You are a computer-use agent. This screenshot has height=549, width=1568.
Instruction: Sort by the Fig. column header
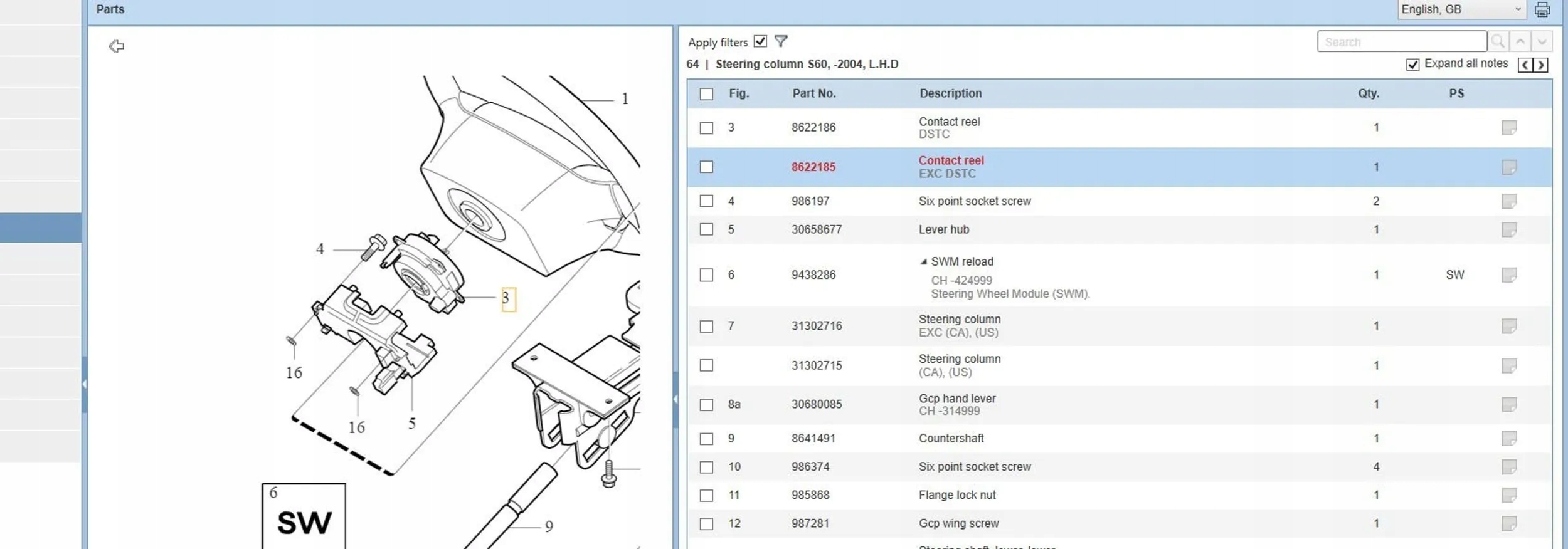[x=739, y=93]
